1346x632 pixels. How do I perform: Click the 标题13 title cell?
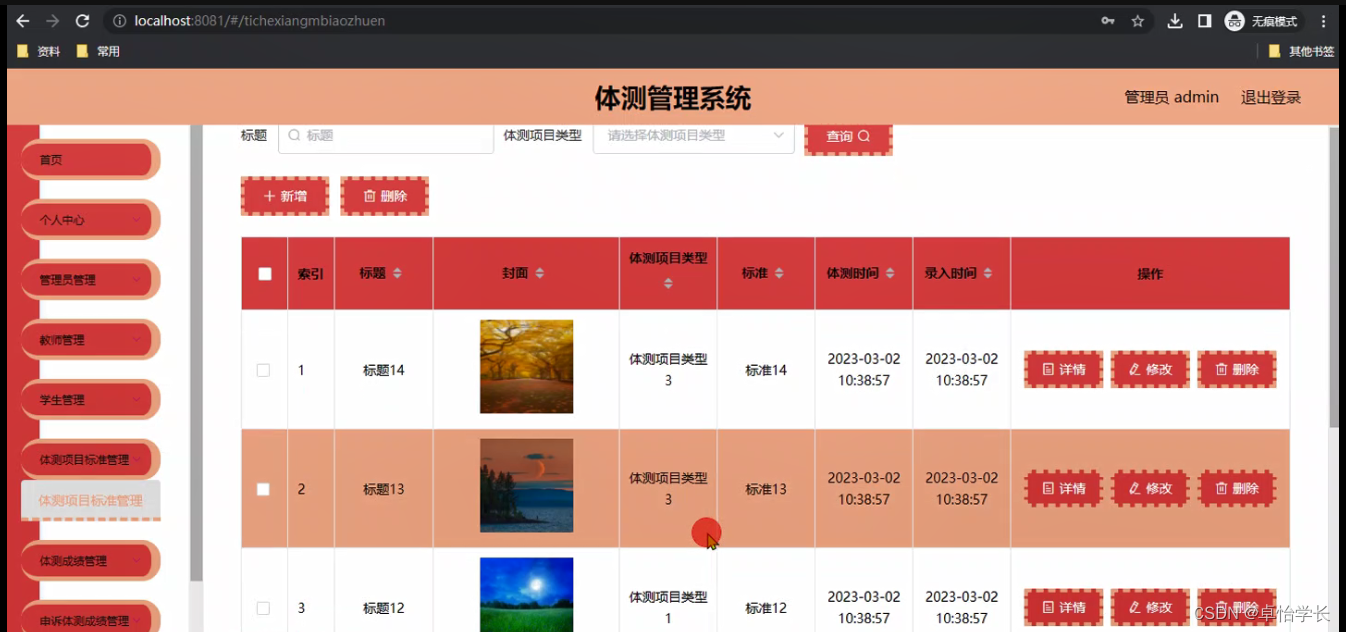384,489
